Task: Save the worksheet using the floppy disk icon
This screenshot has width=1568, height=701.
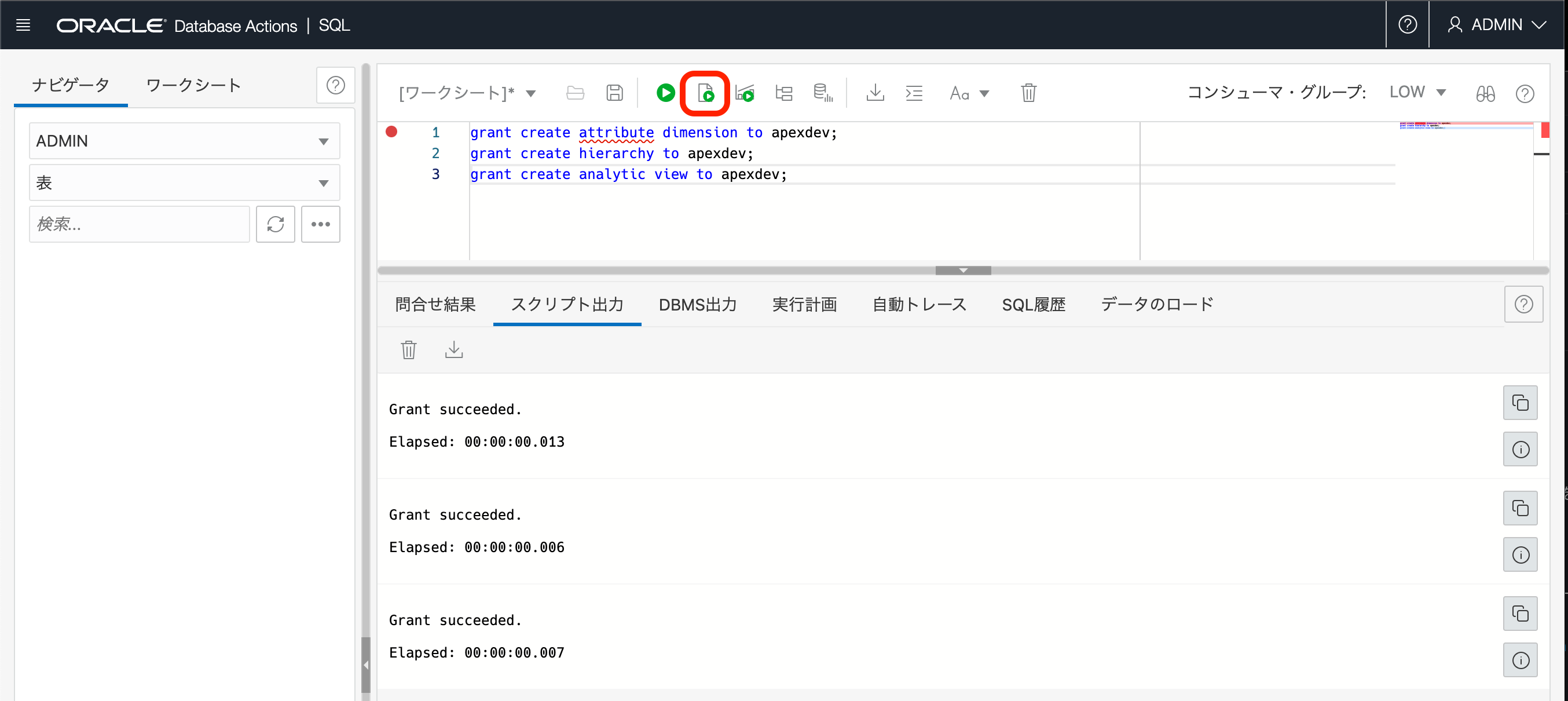Action: pyautogui.click(x=614, y=93)
